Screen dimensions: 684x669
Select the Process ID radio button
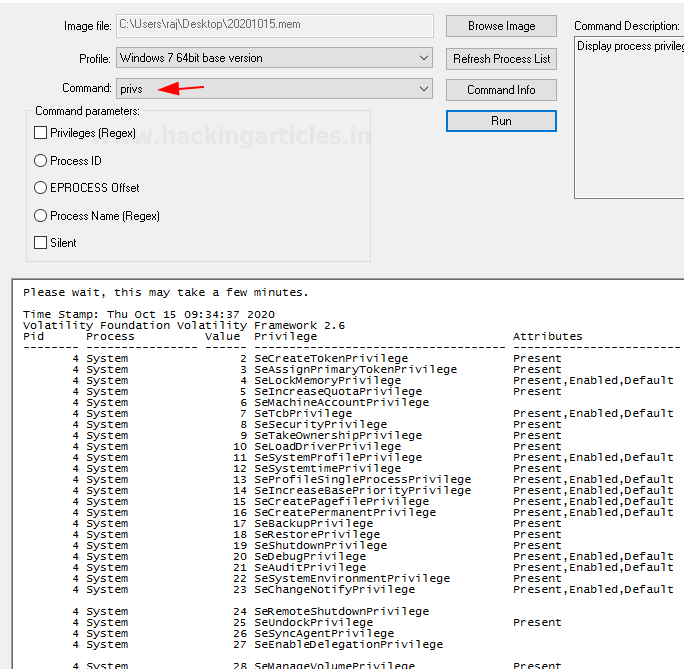click(x=41, y=160)
